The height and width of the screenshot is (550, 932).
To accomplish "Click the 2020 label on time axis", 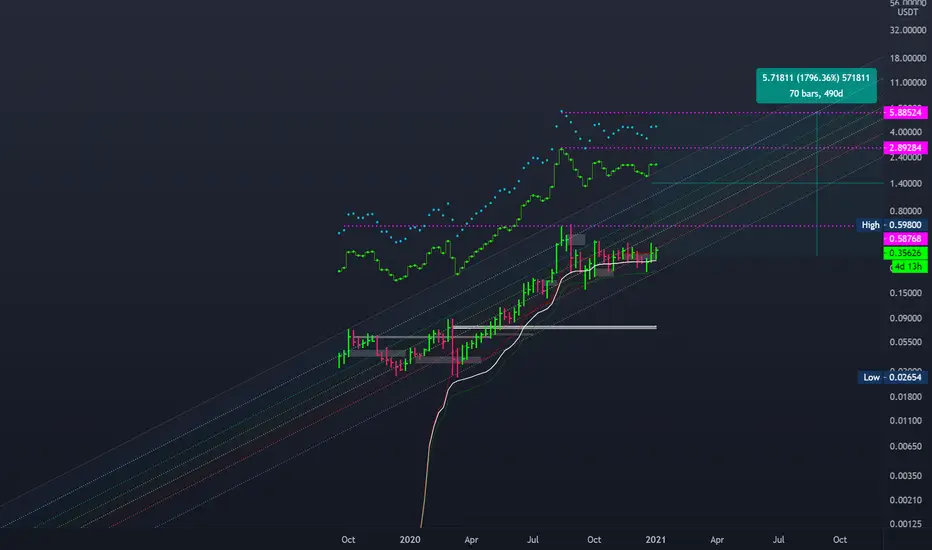I will 410,540.
